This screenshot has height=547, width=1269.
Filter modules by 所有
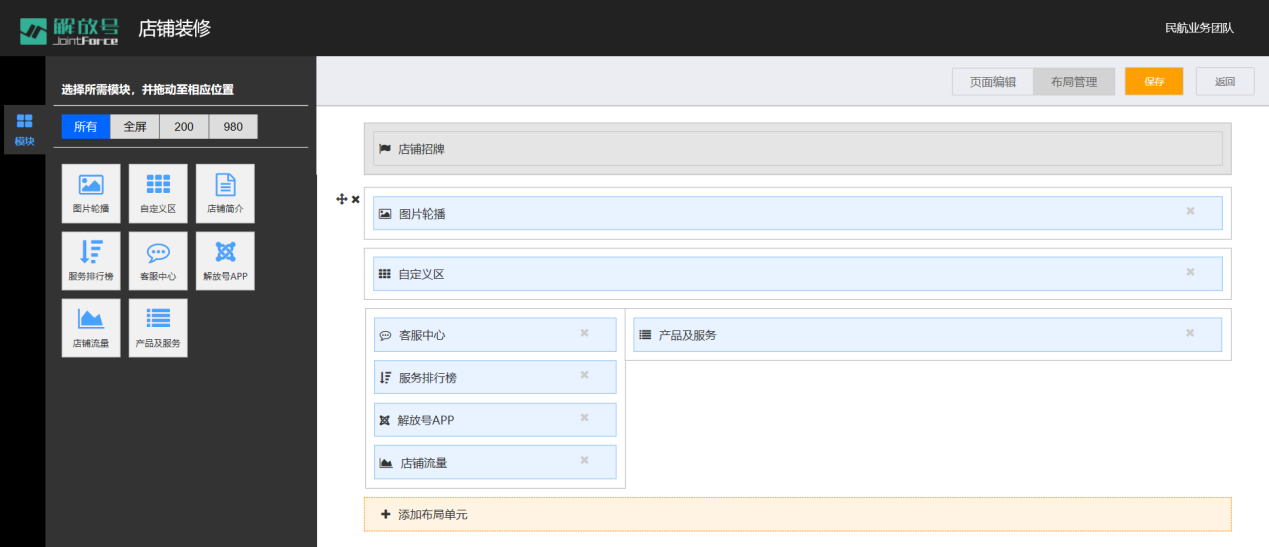coord(85,127)
